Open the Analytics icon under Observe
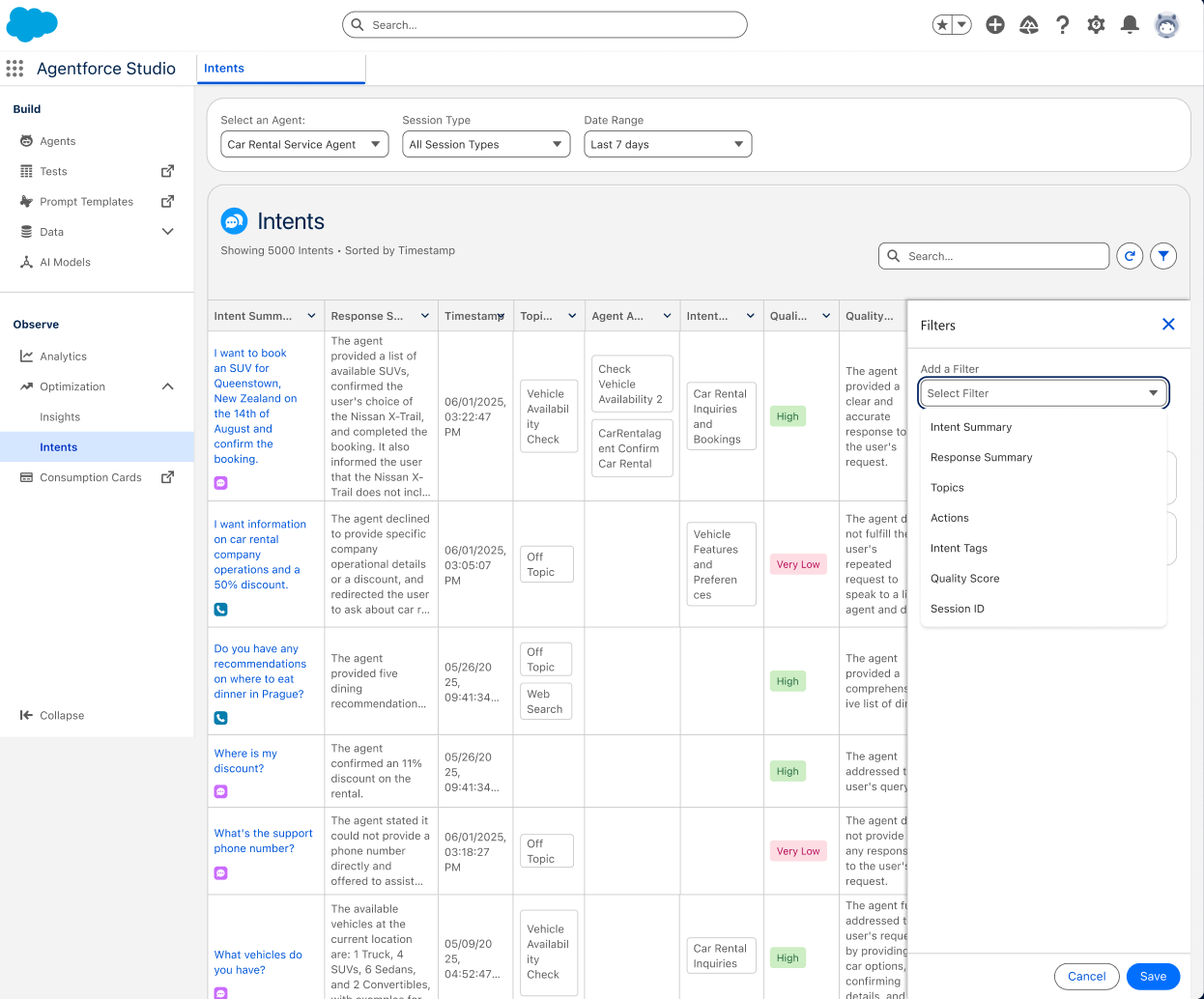 [x=25, y=356]
